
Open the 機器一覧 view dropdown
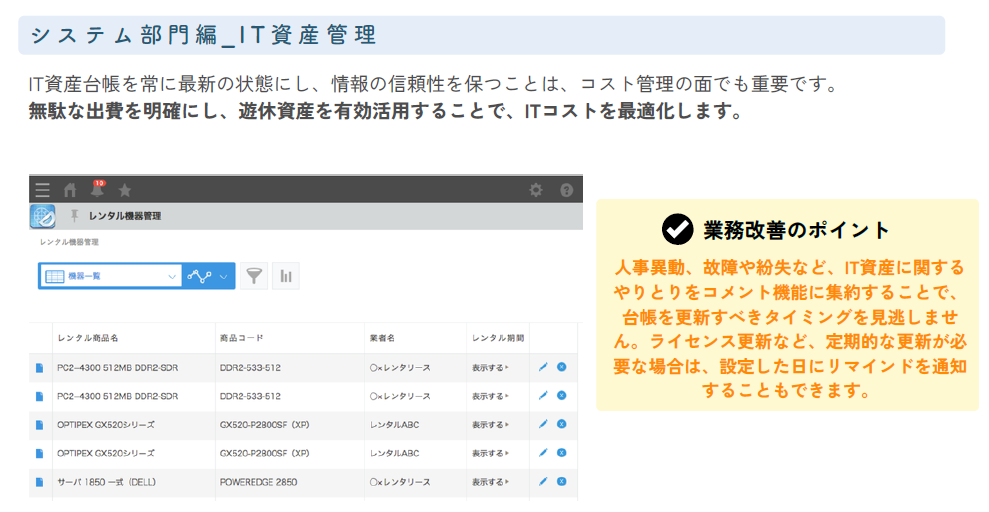pyautogui.click(x=110, y=276)
